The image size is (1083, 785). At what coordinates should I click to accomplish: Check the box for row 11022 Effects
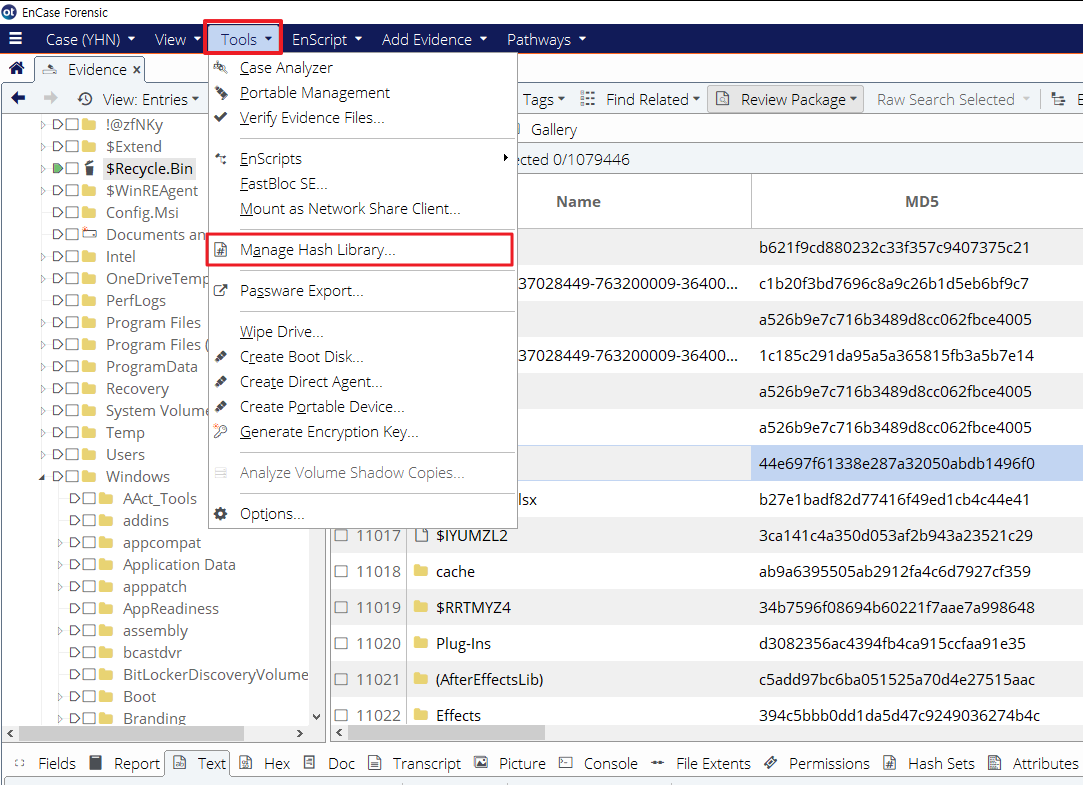[341, 715]
